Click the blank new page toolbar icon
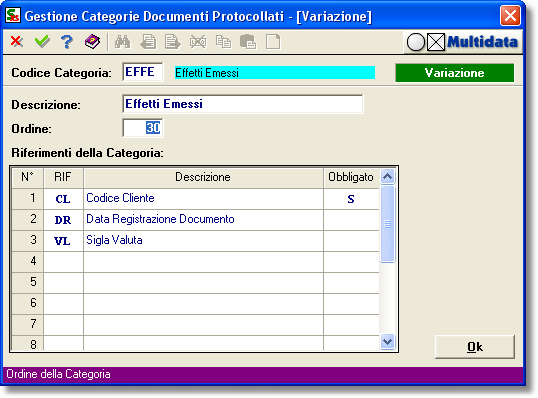 coord(273,42)
